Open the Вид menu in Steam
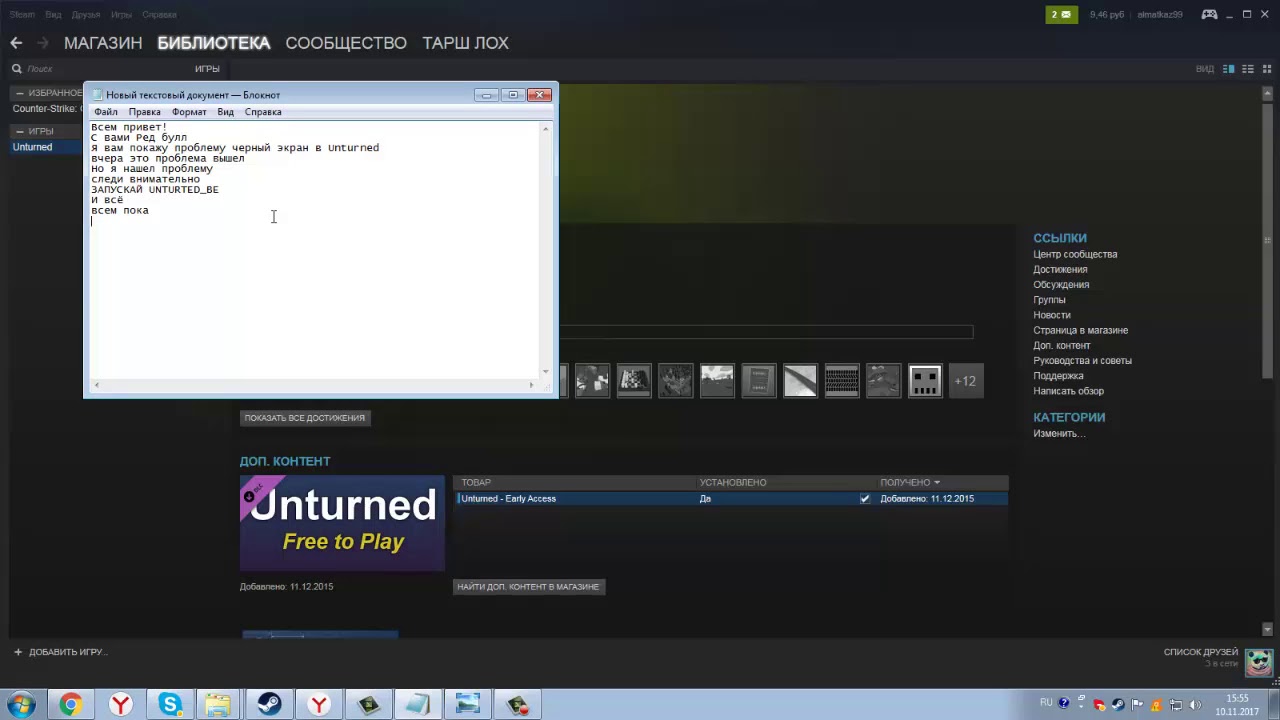Image resolution: width=1280 pixels, height=720 pixels. (53, 15)
